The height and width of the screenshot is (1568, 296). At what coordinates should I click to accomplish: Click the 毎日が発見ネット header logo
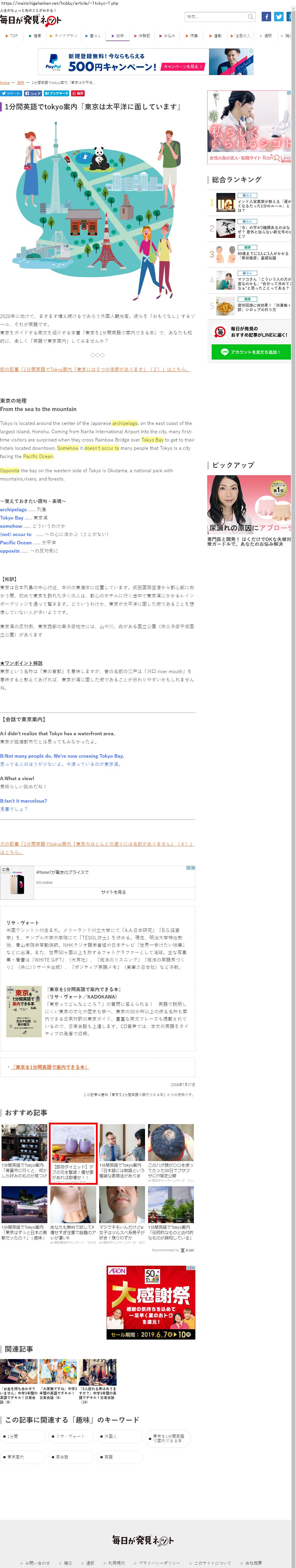point(30,20)
